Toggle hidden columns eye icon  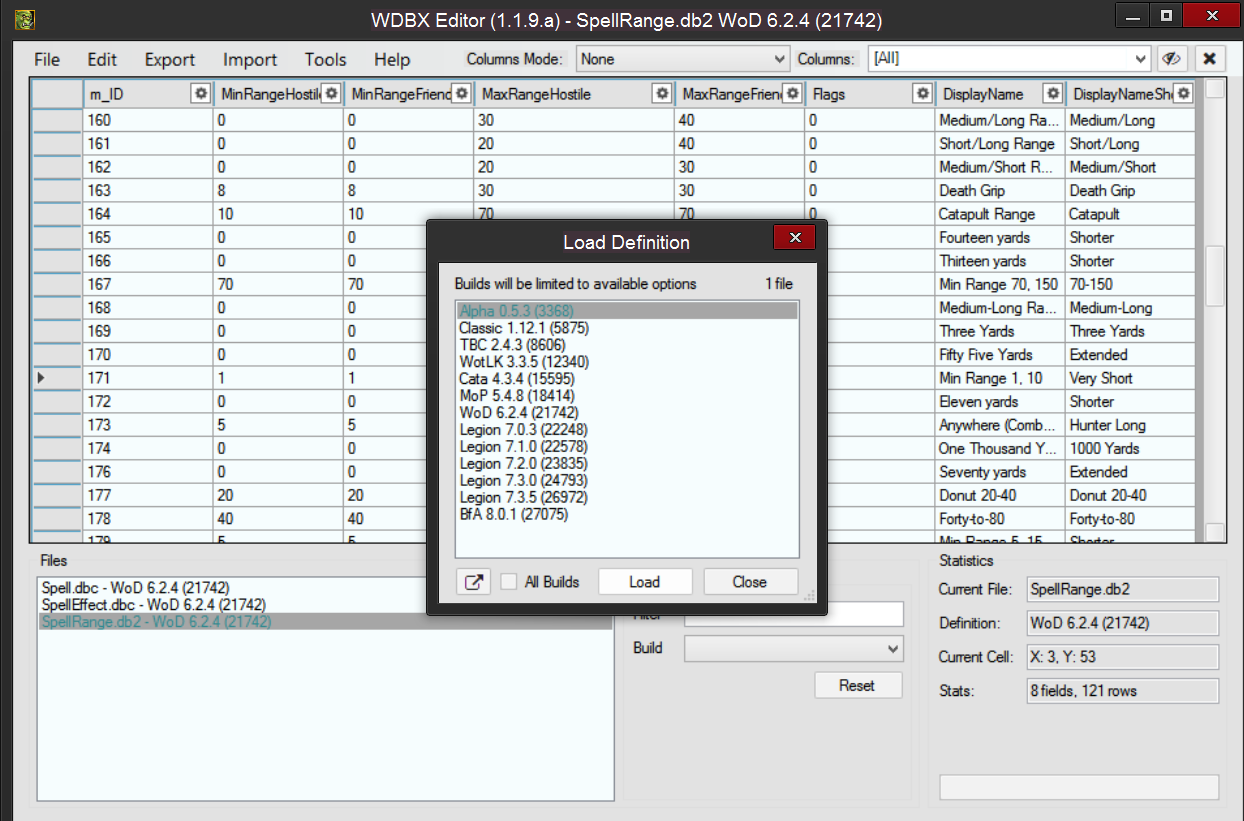coord(1172,59)
